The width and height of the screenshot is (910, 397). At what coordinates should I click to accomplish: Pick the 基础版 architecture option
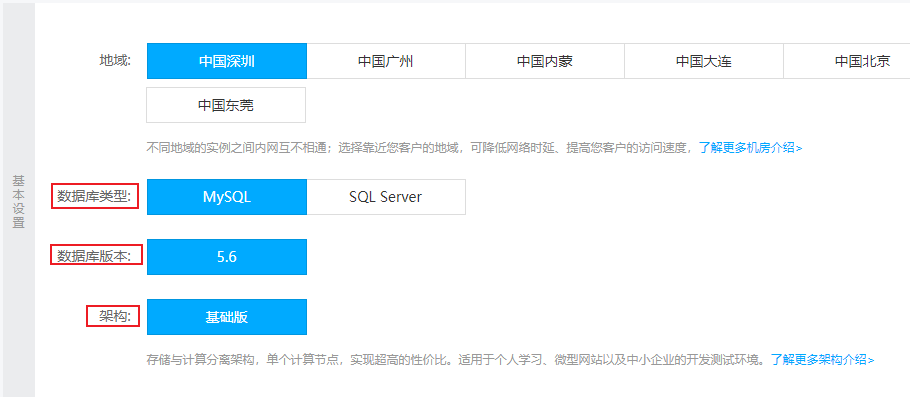click(x=226, y=317)
